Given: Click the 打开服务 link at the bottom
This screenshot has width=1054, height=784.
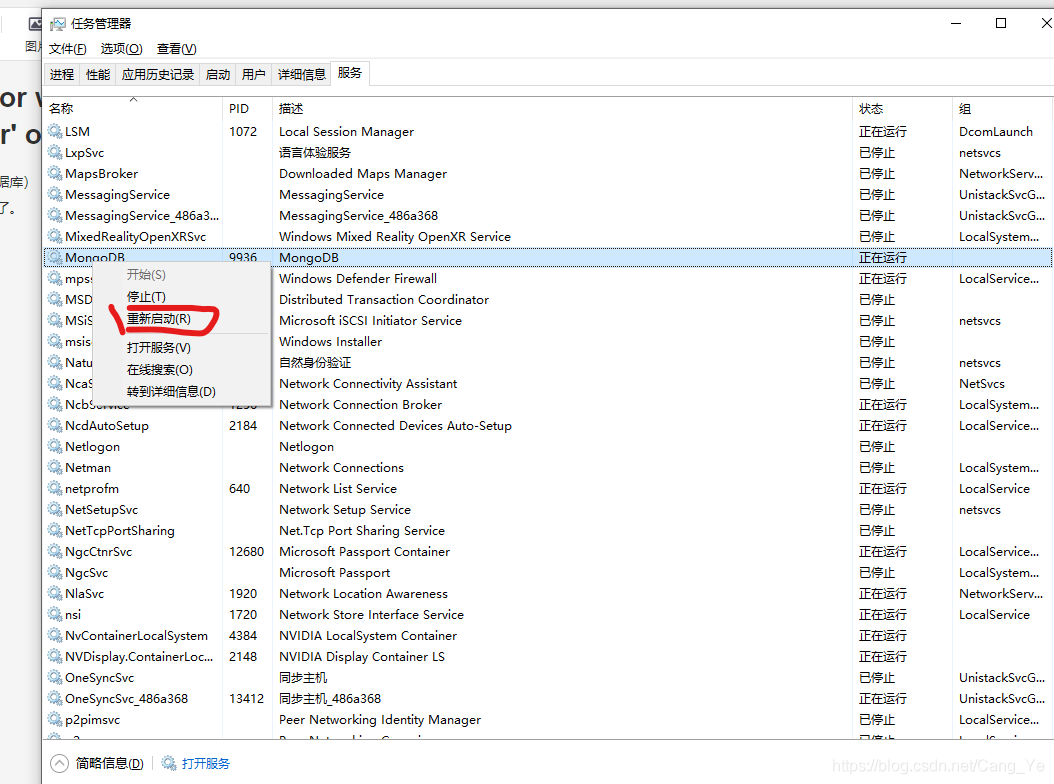Looking at the screenshot, I should pyautogui.click(x=205, y=762).
